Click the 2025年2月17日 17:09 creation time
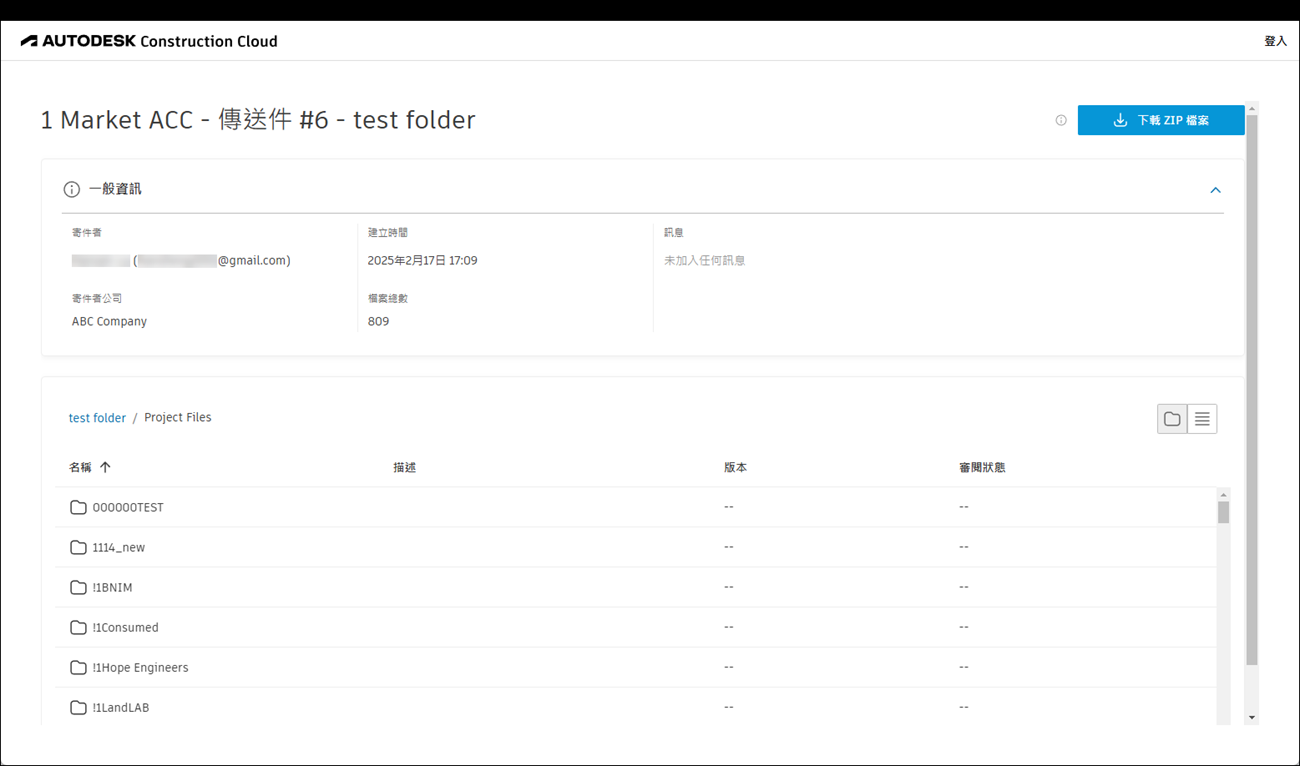Screen dimensions: 1300x766 pyautogui.click(x=422, y=260)
